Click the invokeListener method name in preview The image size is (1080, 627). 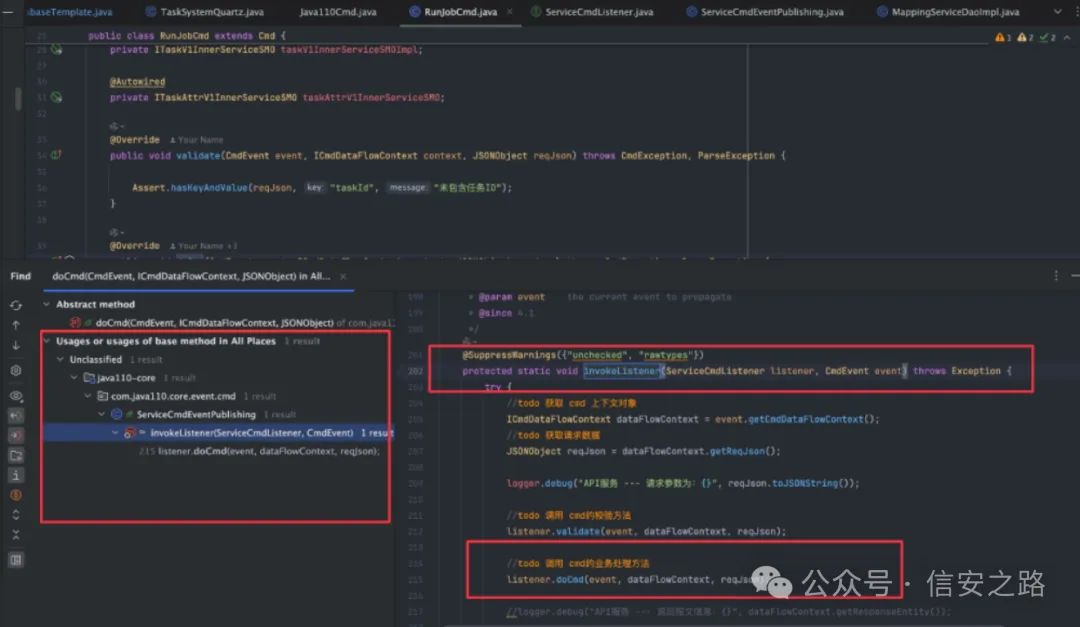click(622, 371)
